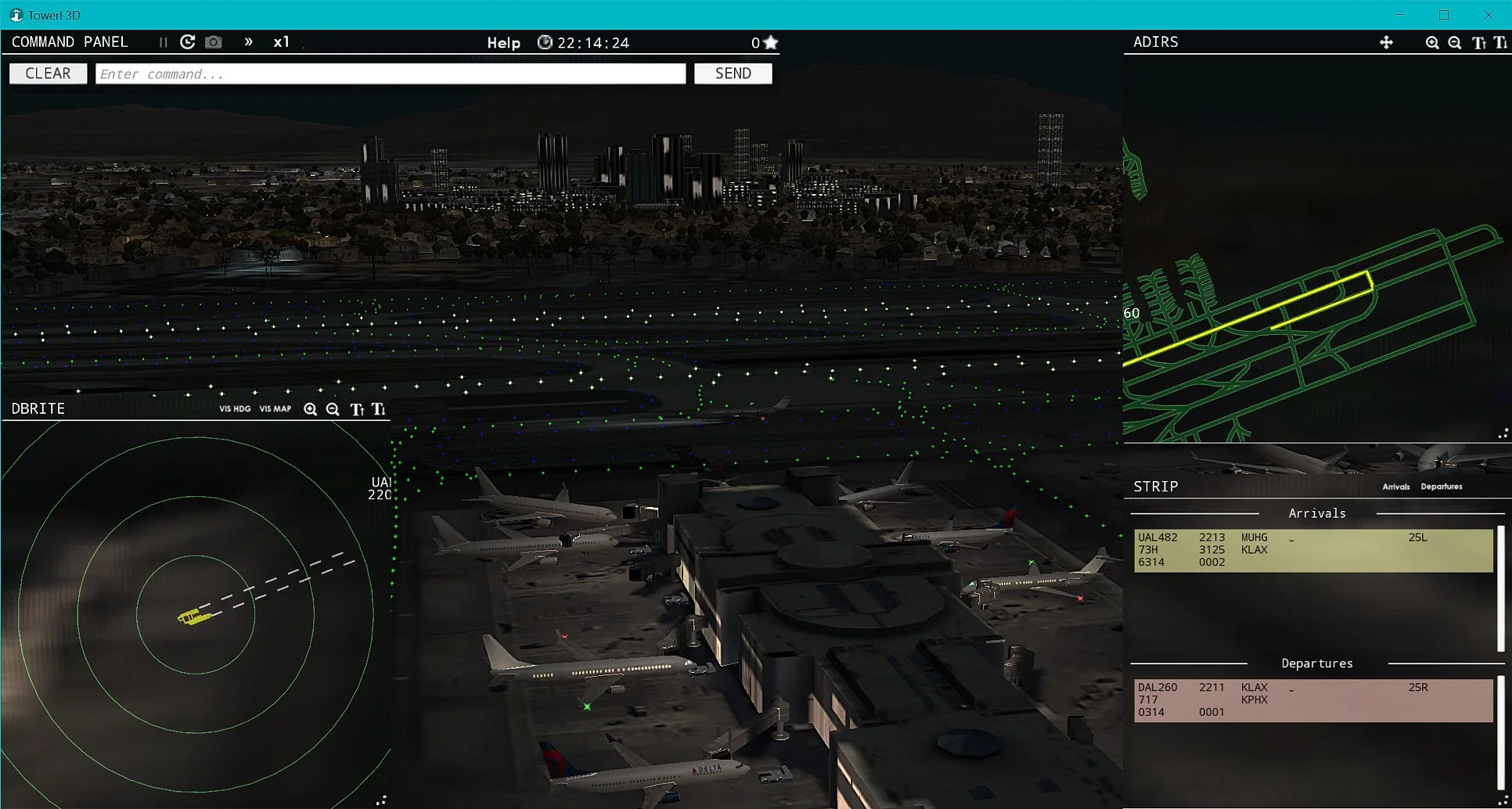Click the yellow aircraft target on DBRITE radar
The image size is (1512, 809).
[193, 617]
